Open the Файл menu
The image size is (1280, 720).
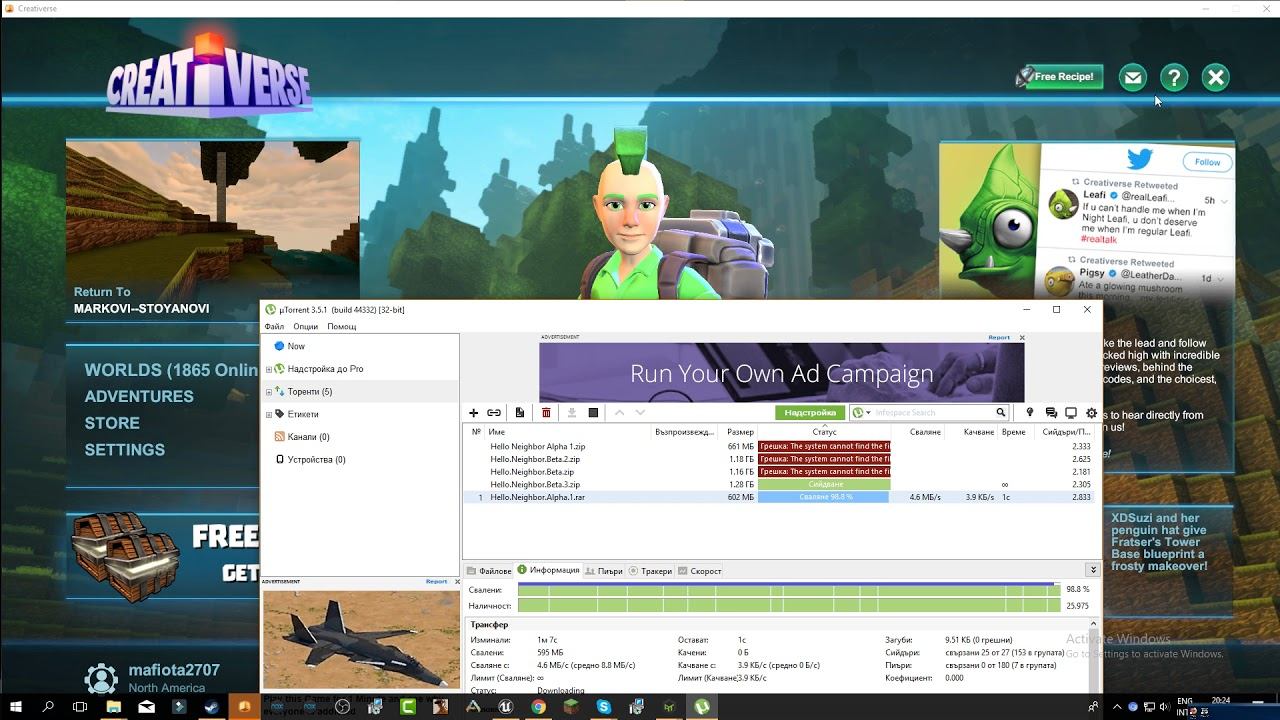pos(274,327)
